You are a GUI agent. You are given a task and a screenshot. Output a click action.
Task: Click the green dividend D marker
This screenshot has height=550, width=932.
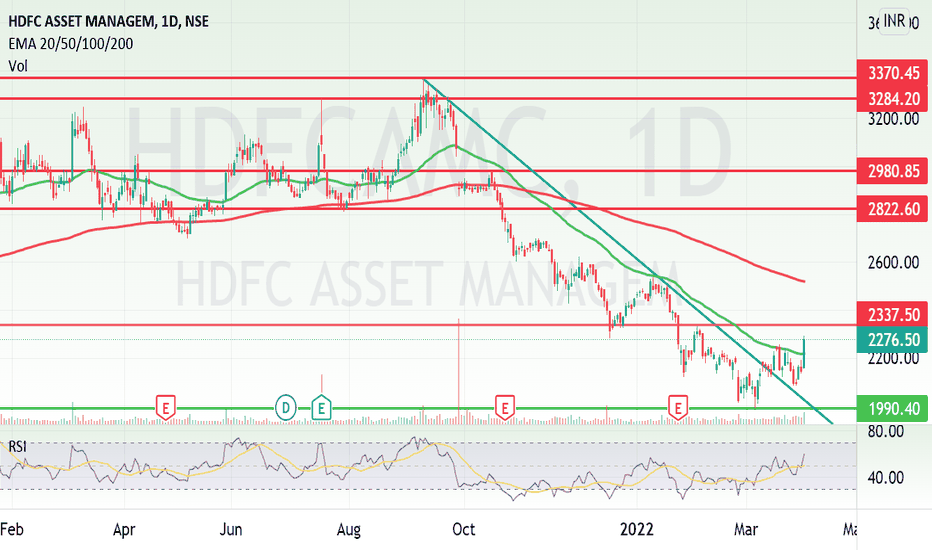[x=286, y=408]
